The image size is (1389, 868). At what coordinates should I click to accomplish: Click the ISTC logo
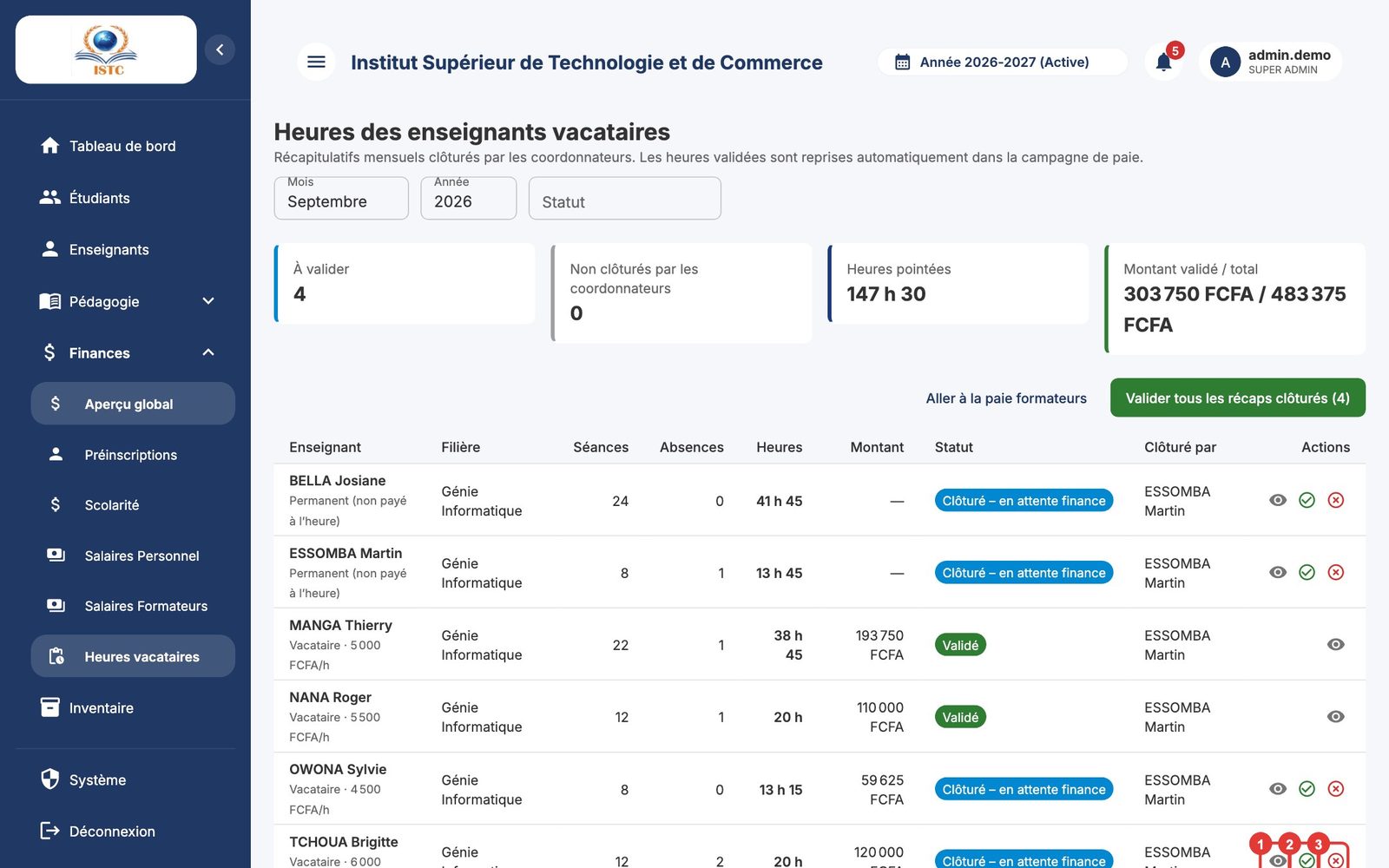(x=106, y=49)
